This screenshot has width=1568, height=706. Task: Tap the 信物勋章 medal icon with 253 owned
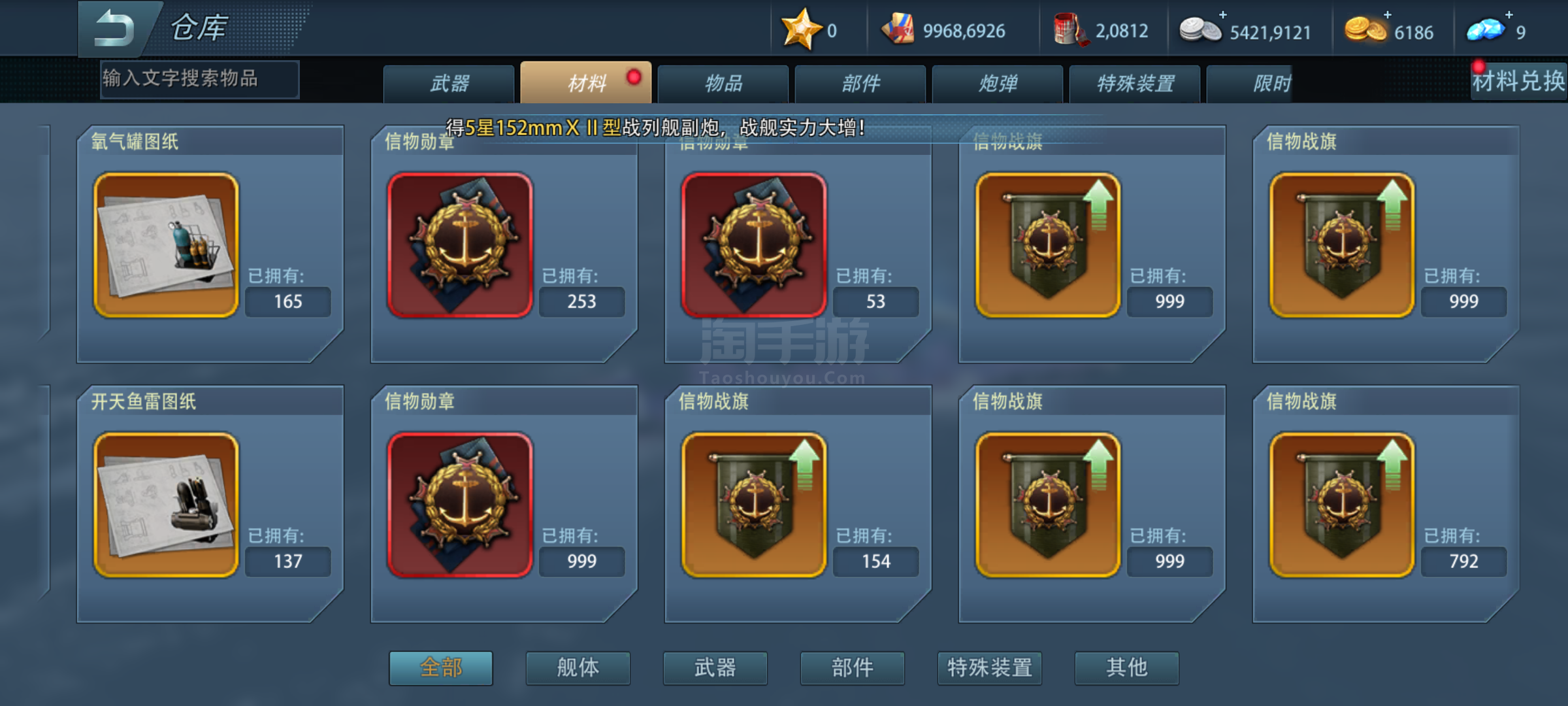pos(460,245)
